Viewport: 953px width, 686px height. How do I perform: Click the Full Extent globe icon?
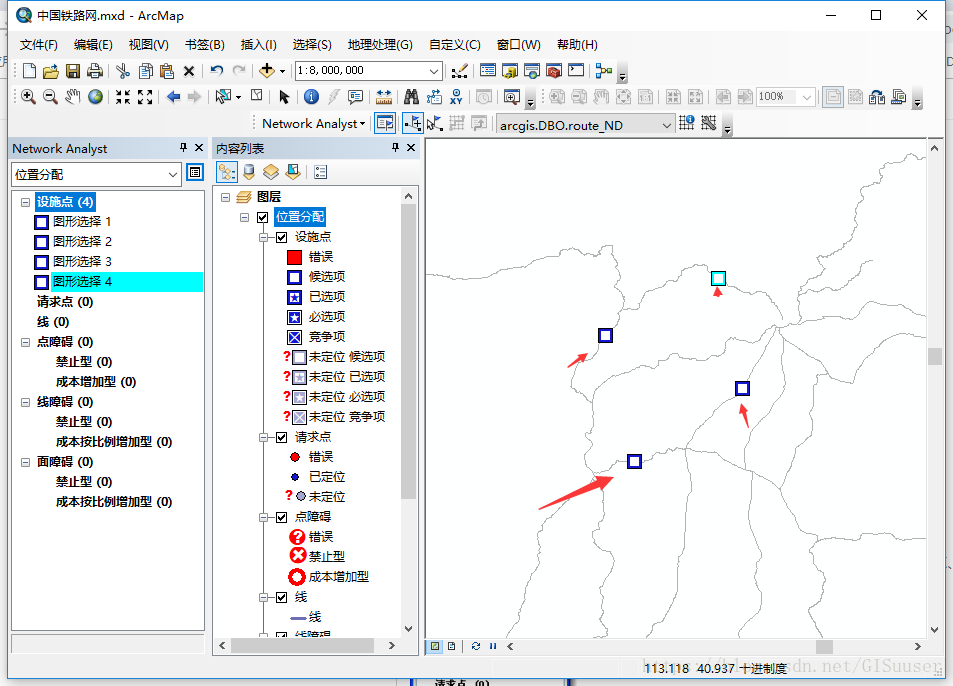tap(95, 97)
